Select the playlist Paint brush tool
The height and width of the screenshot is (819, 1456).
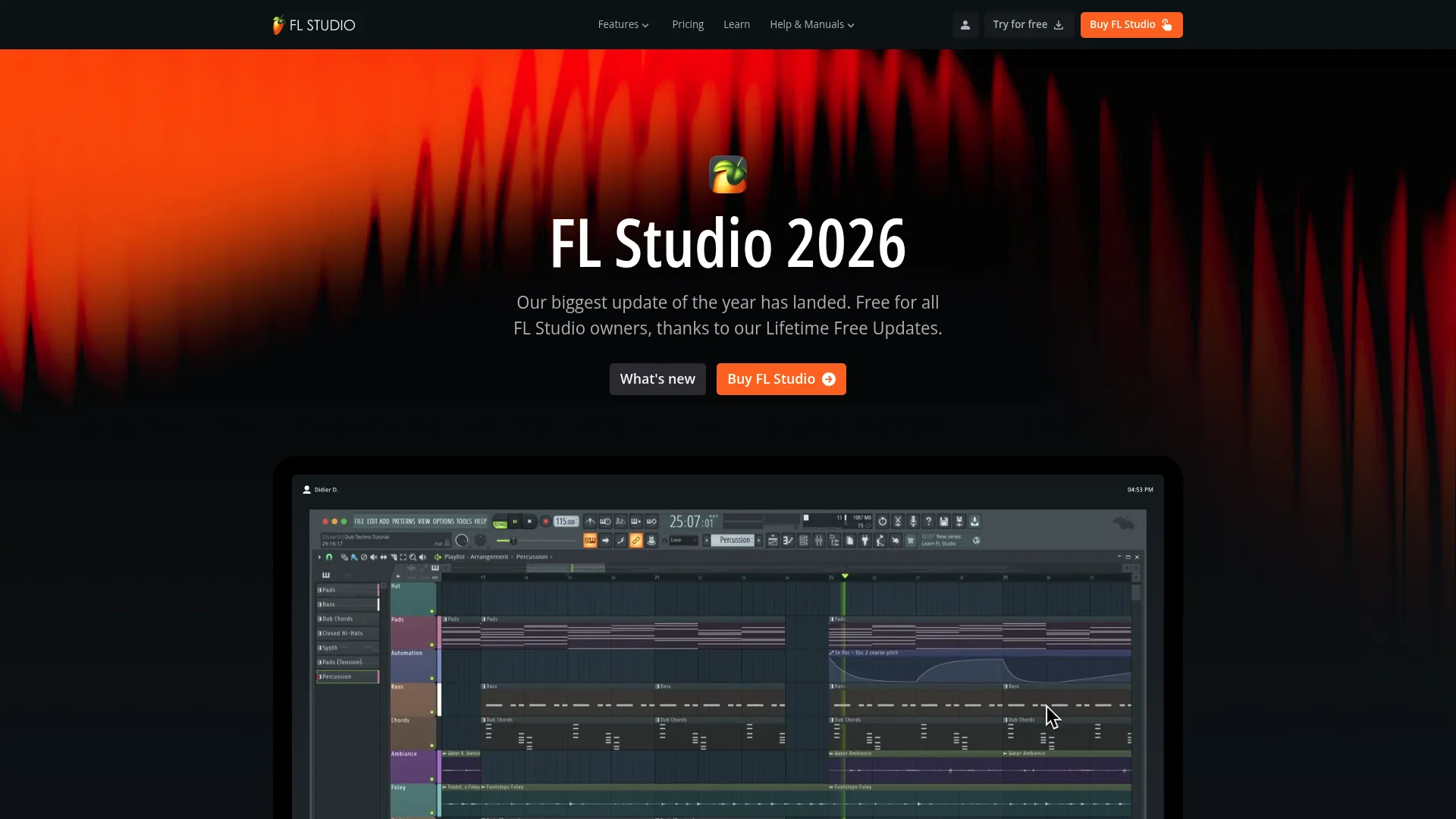click(x=354, y=557)
